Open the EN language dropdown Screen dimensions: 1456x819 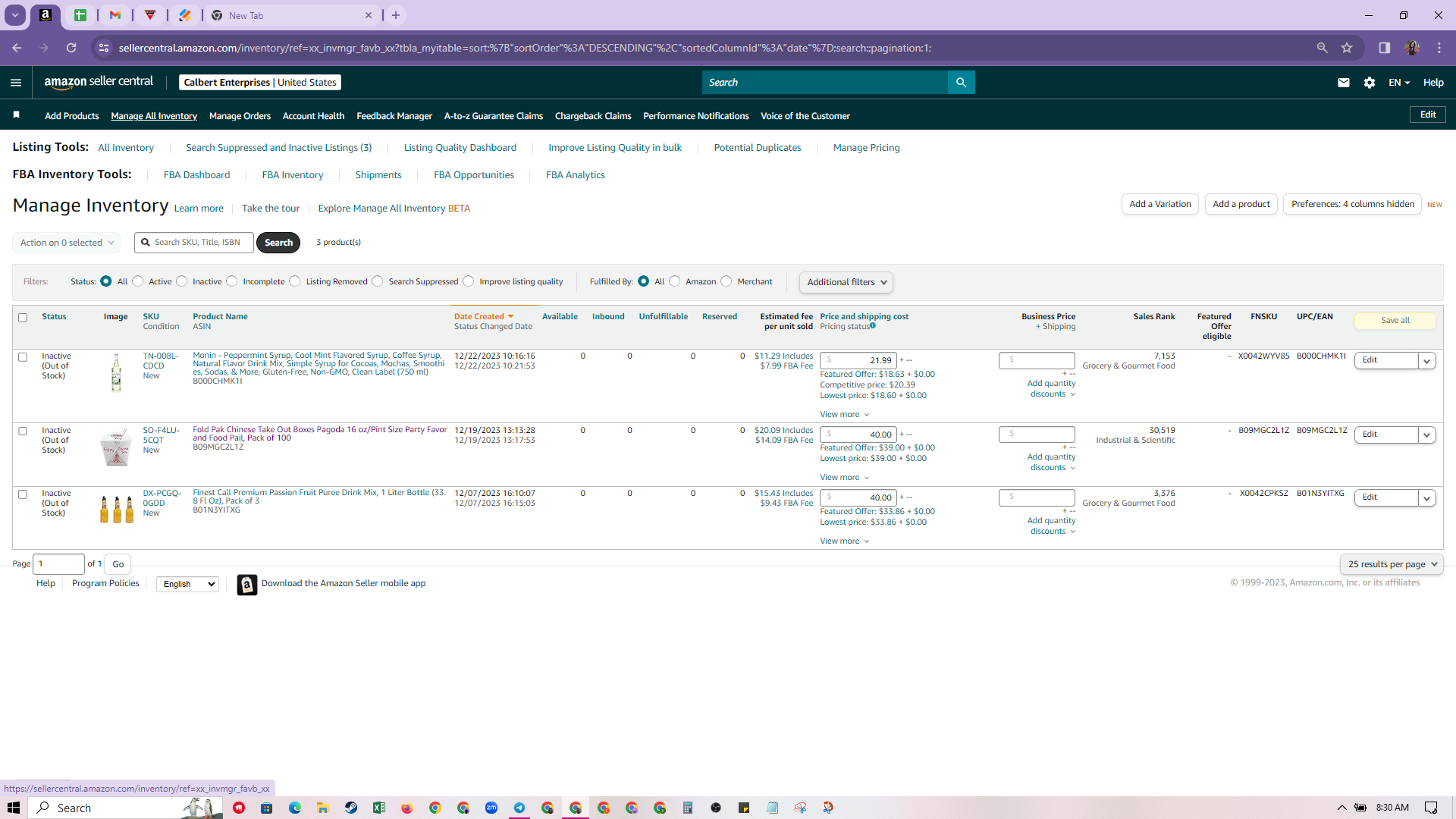(x=1399, y=83)
